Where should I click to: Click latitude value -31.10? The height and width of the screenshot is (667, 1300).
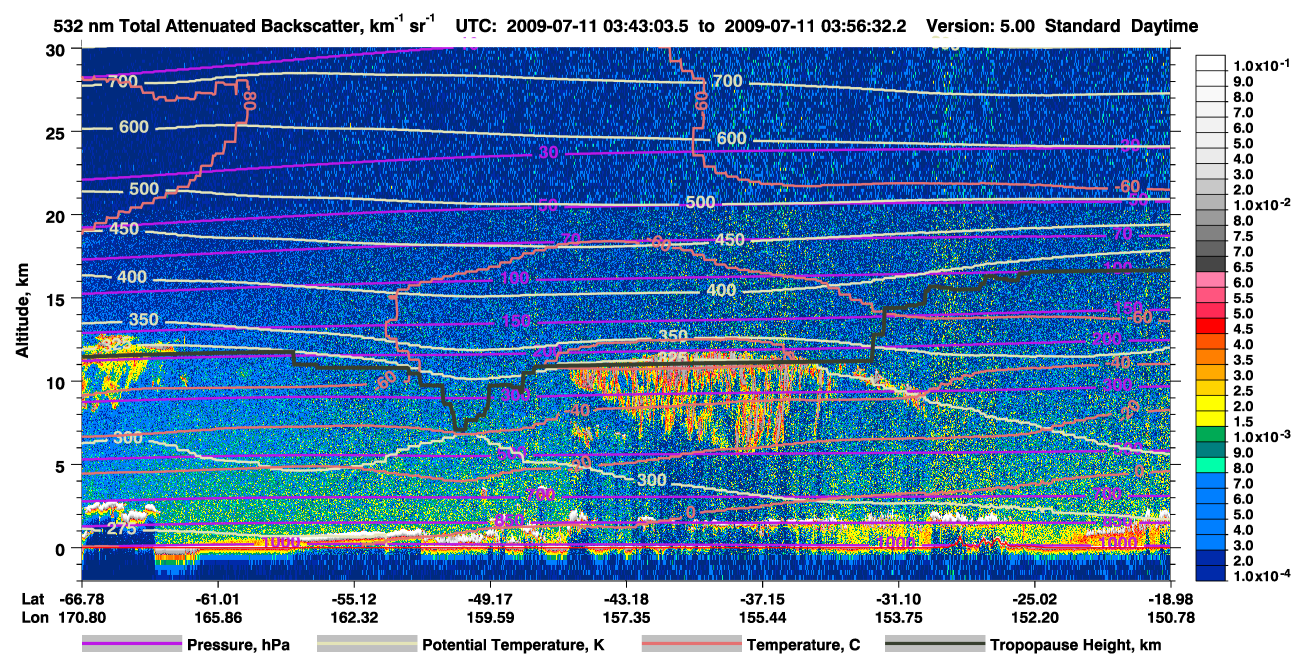click(x=898, y=599)
